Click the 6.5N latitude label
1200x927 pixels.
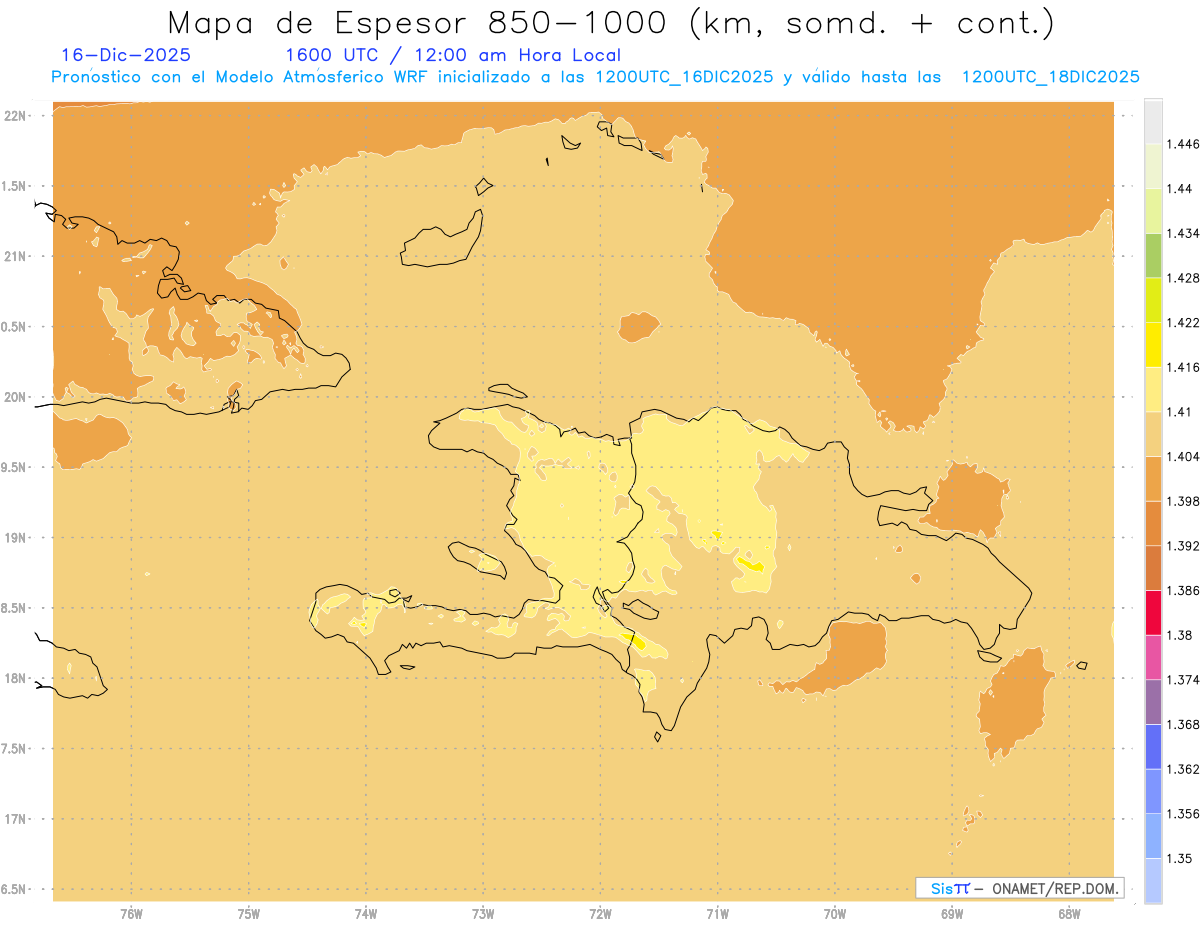point(15,889)
